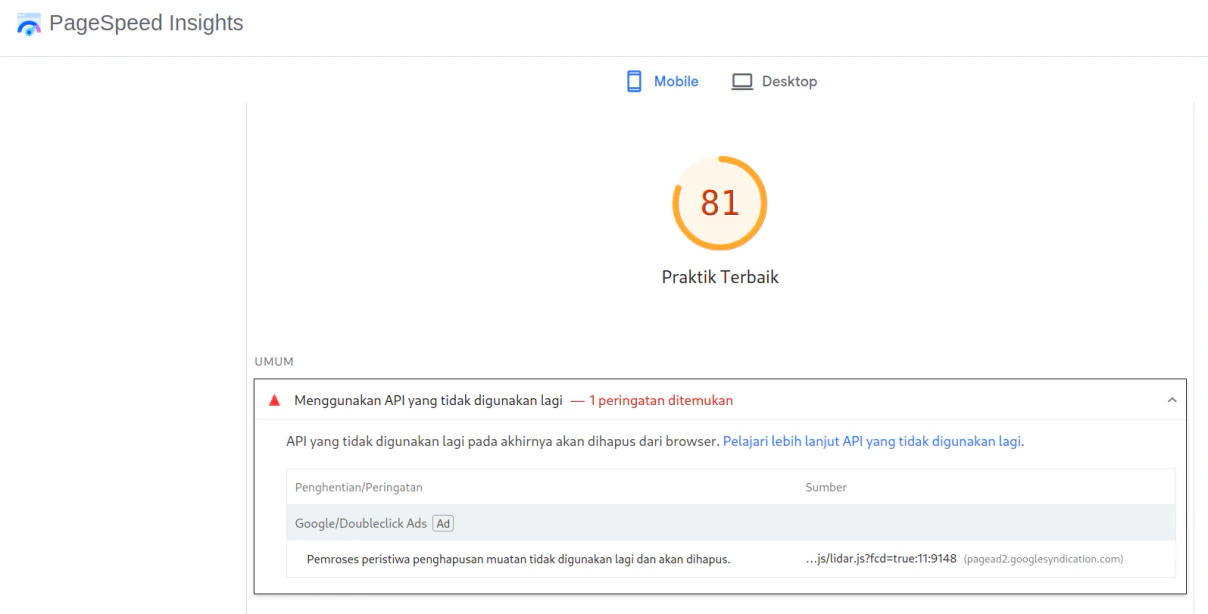Image resolution: width=1208 pixels, height=614 pixels.
Task: Click the 81 score gauge
Action: pos(720,203)
